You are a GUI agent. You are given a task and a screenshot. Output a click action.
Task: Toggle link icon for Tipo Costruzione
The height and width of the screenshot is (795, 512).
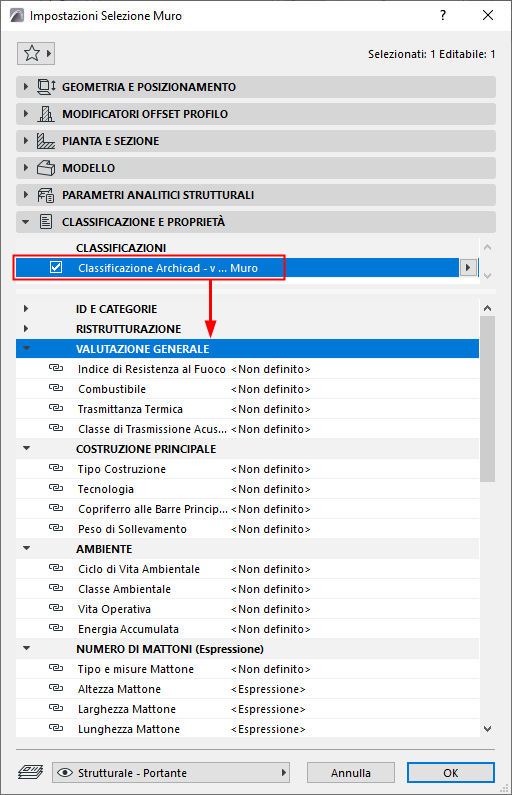pyautogui.click(x=56, y=468)
